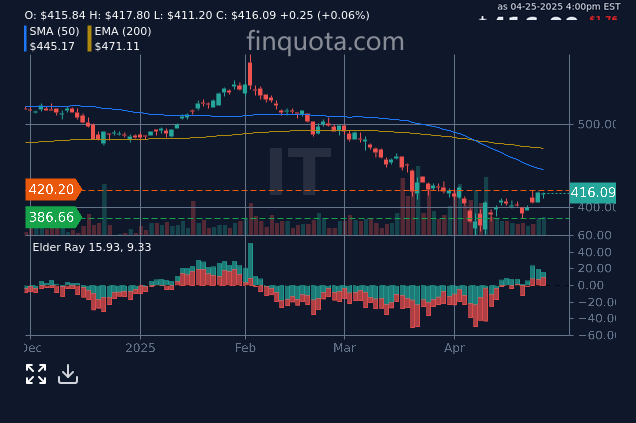The height and width of the screenshot is (423, 636).
Task: Click the EMA value $471.11
Action: coord(117,46)
